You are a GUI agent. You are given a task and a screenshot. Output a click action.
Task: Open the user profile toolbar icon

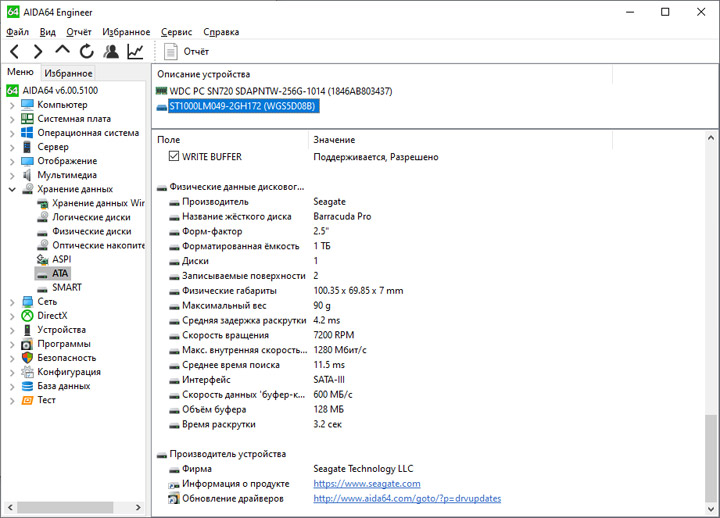111,51
